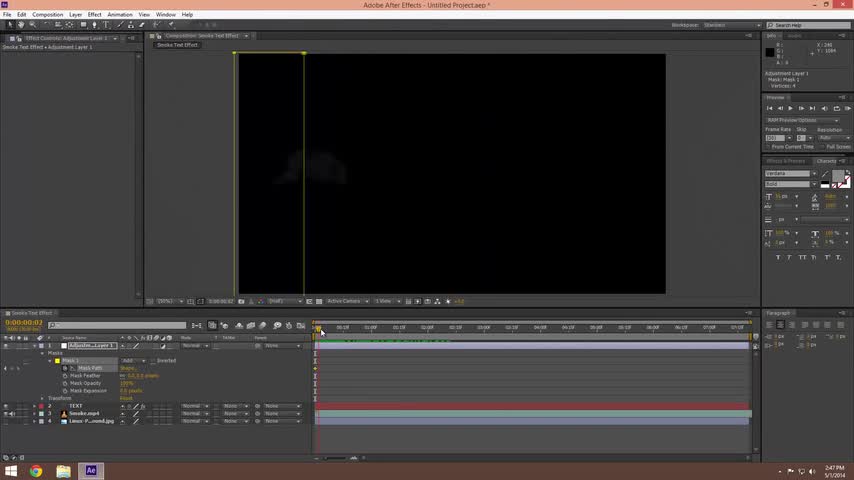Open the Animation menu
The image size is (854, 480).
(120, 15)
